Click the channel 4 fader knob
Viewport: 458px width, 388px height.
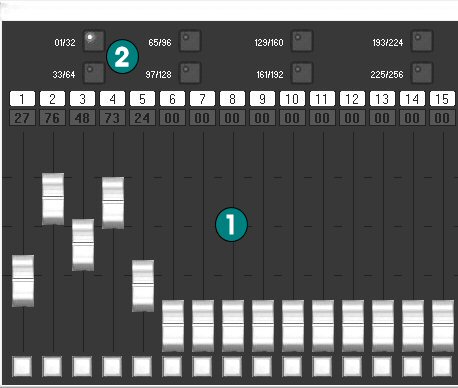click(113, 203)
